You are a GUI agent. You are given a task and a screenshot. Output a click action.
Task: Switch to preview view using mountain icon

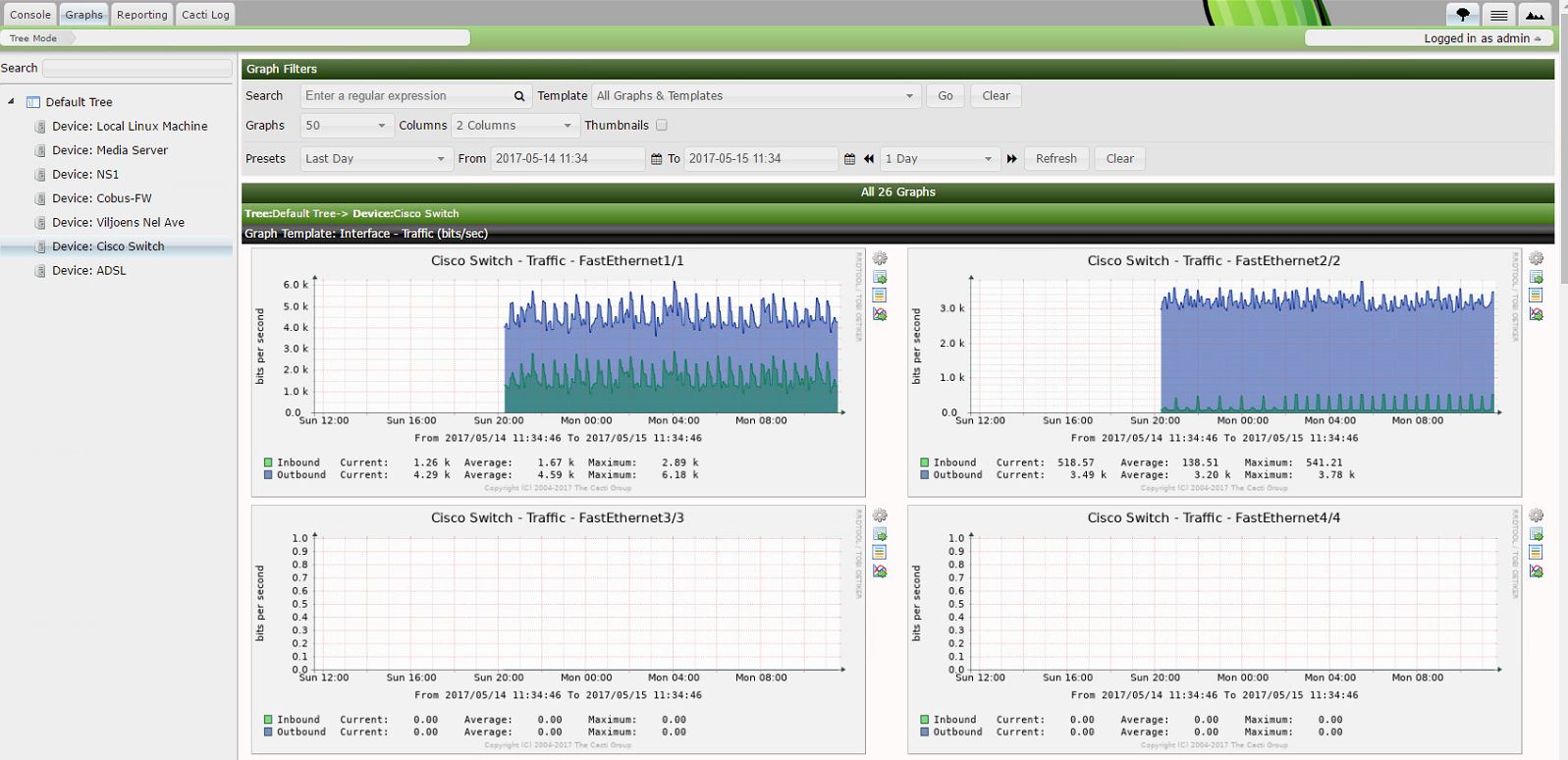pos(1534,14)
